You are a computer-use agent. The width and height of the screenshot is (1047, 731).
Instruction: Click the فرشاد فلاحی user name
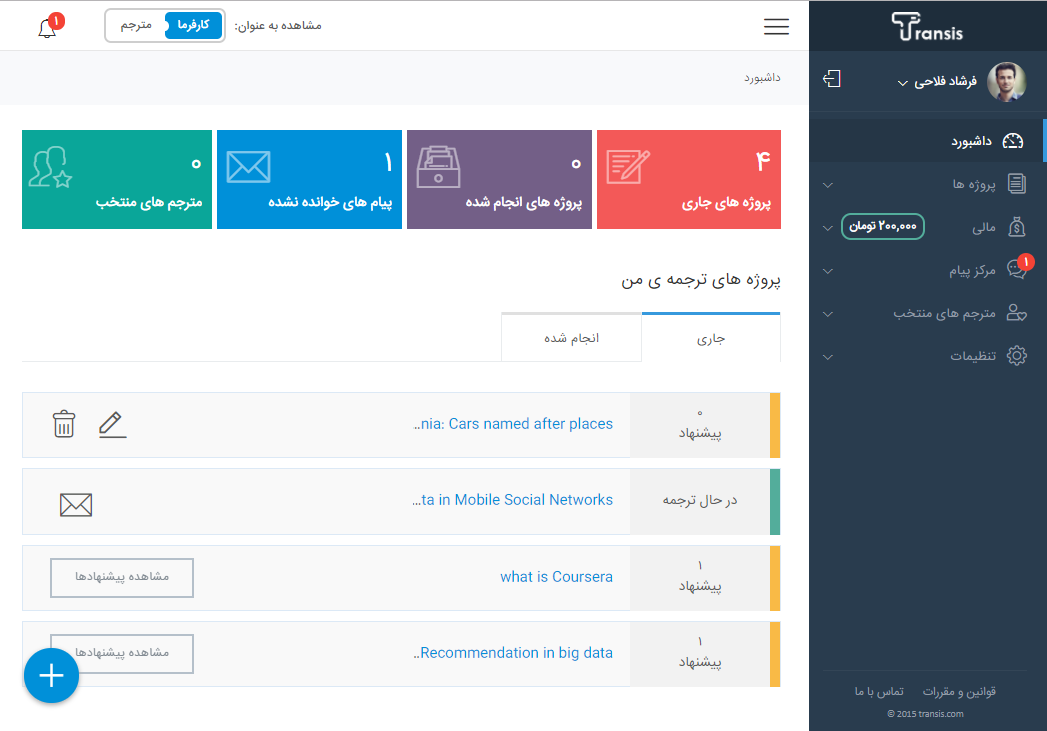tap(945, 81)
